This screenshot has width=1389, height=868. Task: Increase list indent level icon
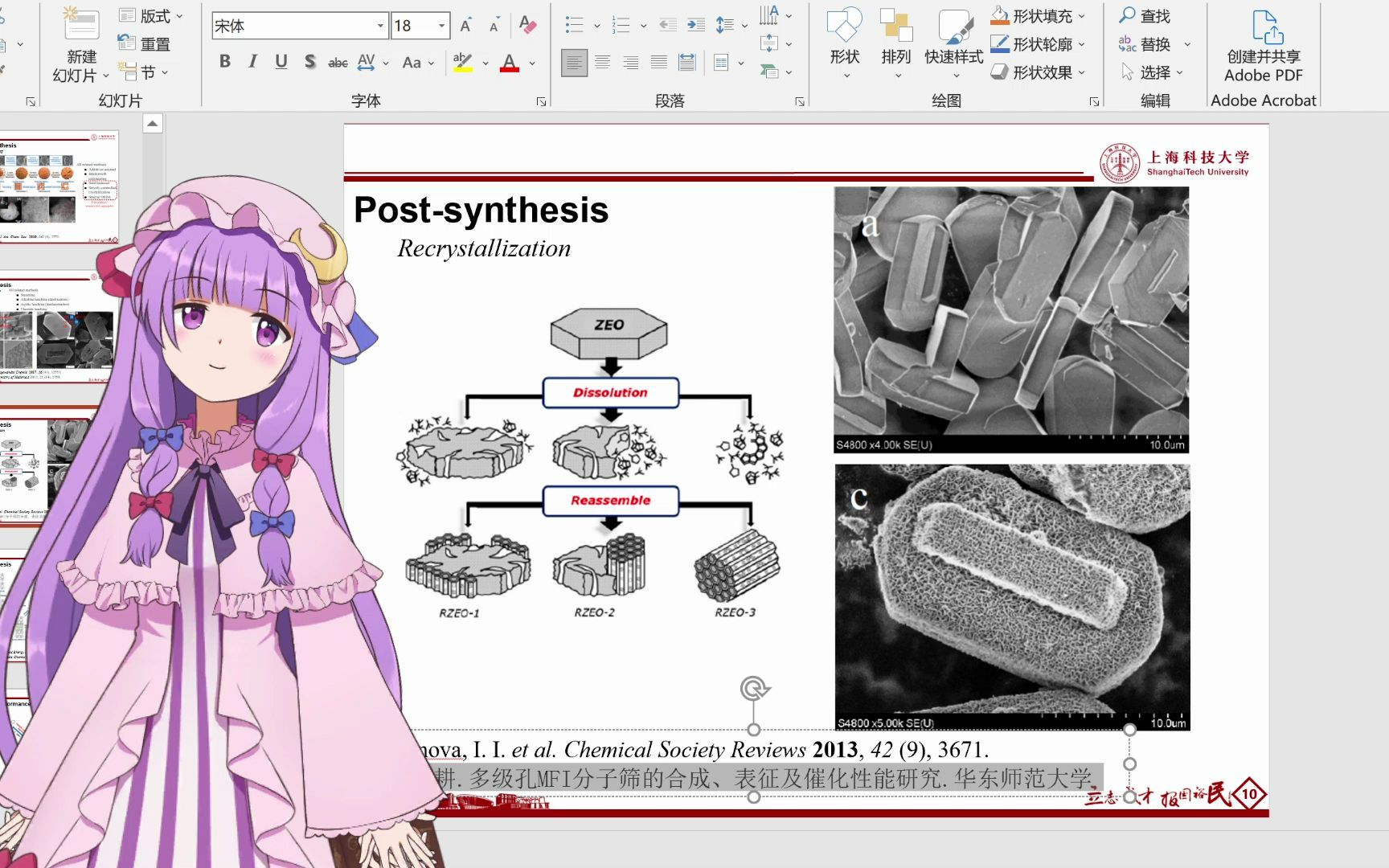[696, 25]
